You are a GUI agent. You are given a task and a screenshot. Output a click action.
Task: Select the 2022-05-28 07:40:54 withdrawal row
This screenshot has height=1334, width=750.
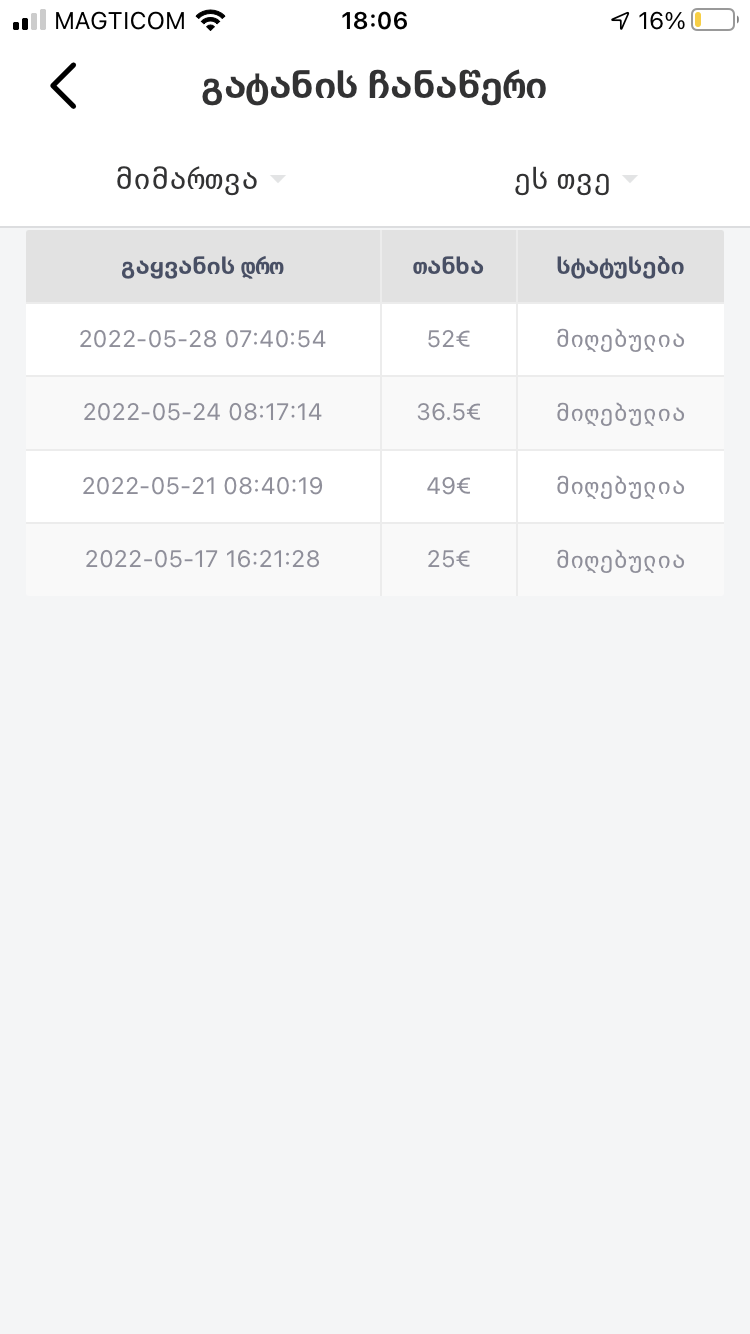tap(203, 339)
